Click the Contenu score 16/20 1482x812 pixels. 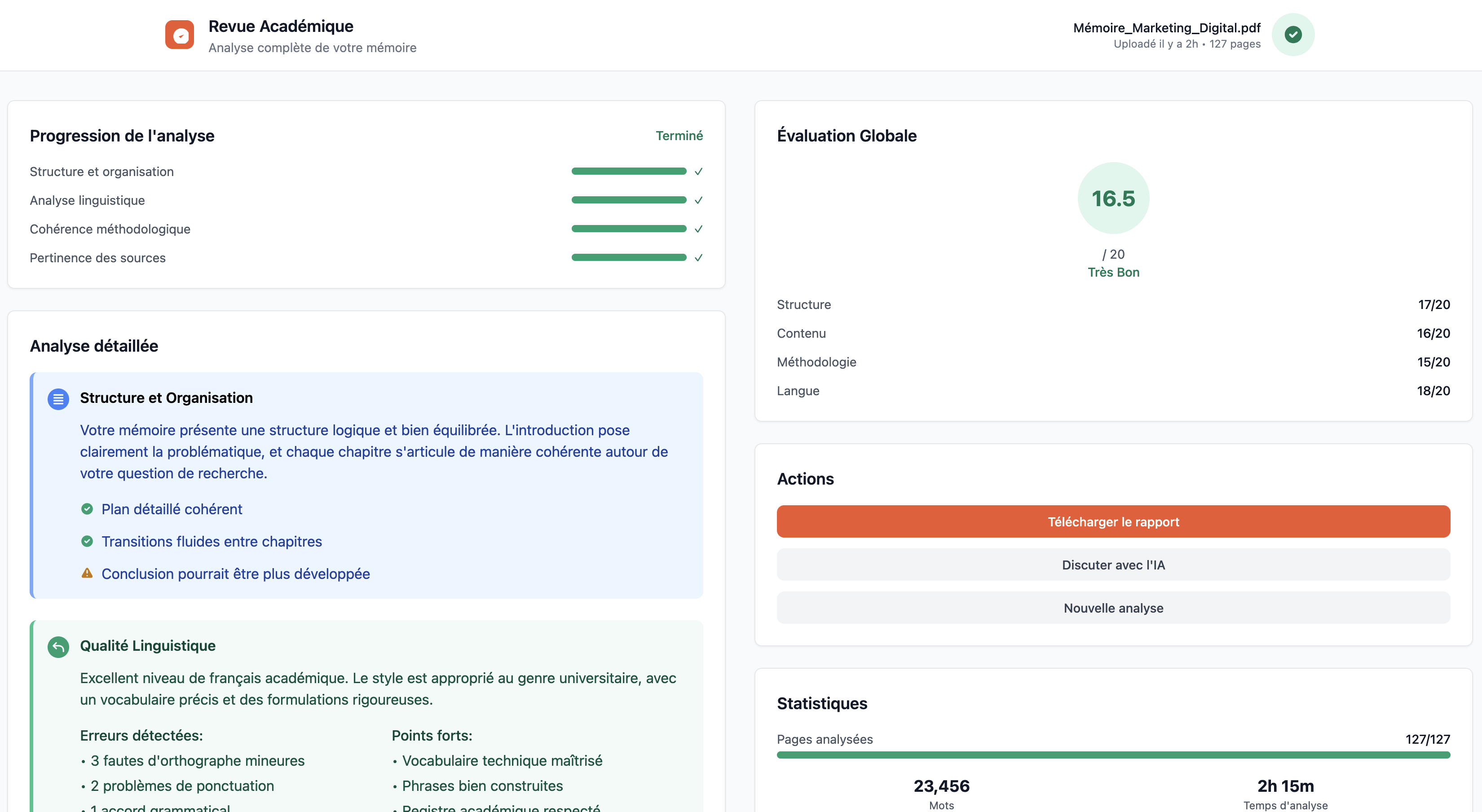click(1433, 333)
